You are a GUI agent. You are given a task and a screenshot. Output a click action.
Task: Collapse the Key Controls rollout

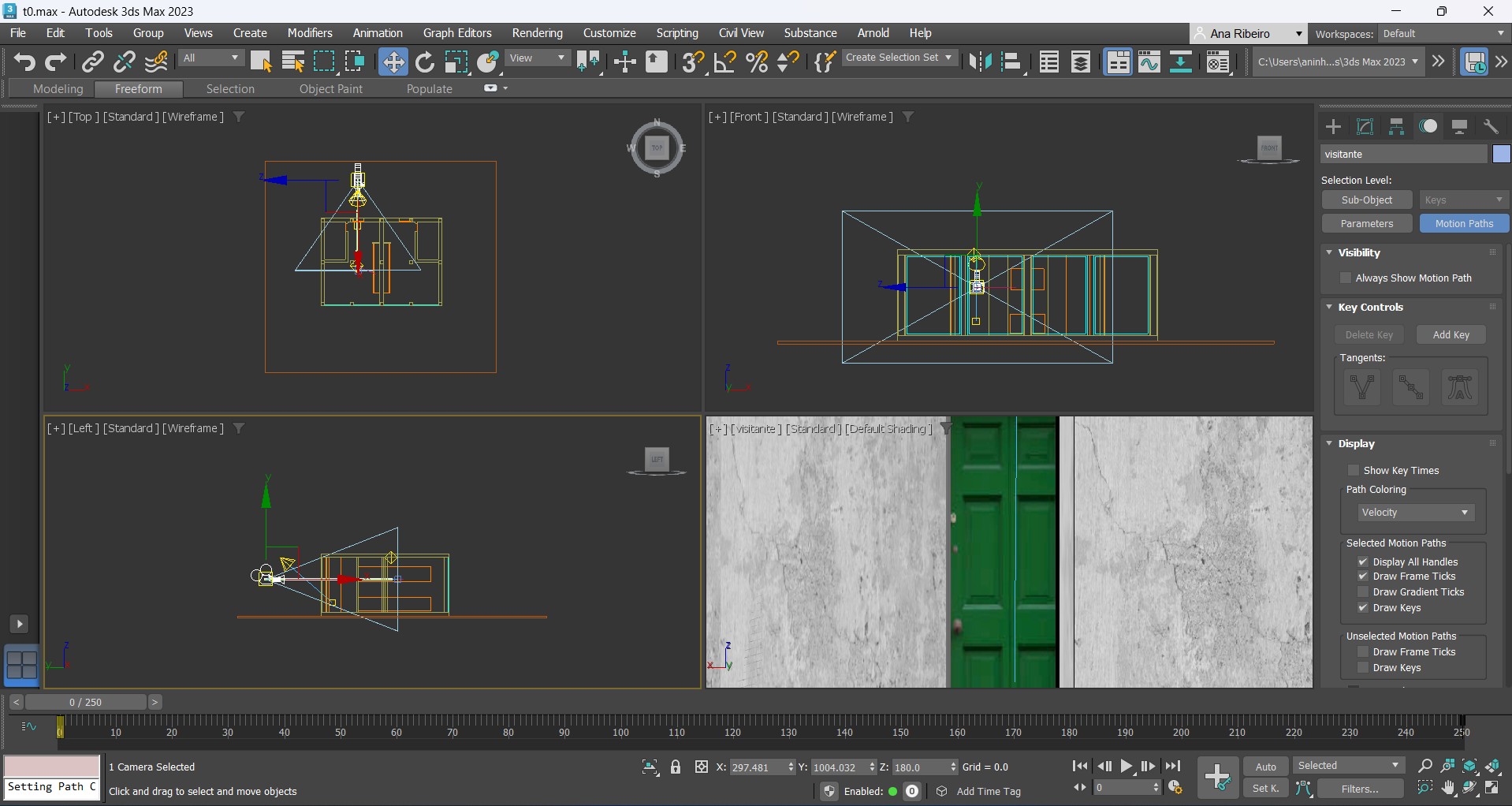click(1370, 308)
